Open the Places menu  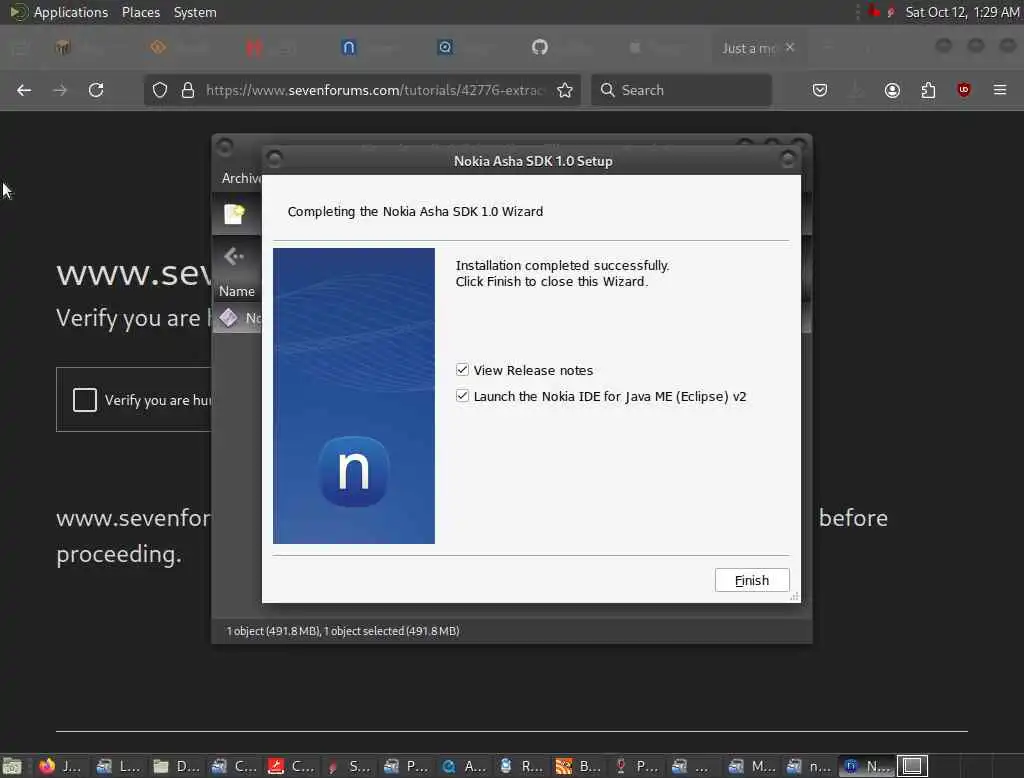[x=140, y=12]
